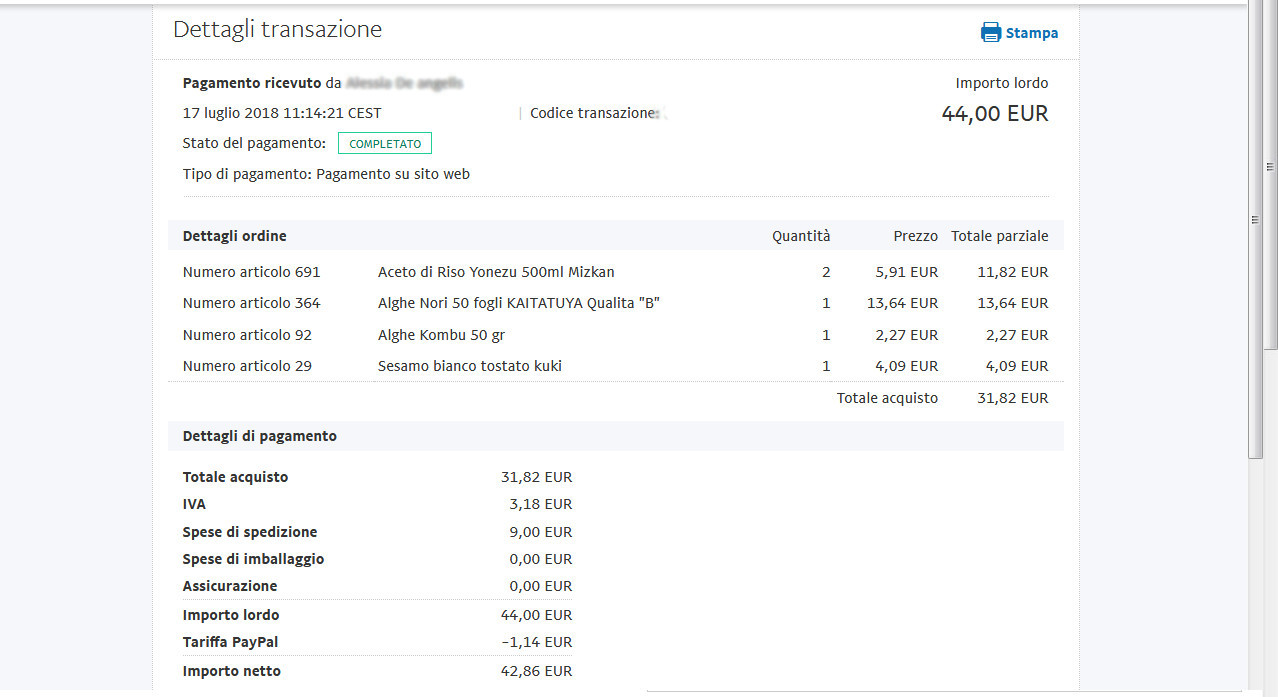
Task: Click the Importo netto label
Action: (231, 671)
